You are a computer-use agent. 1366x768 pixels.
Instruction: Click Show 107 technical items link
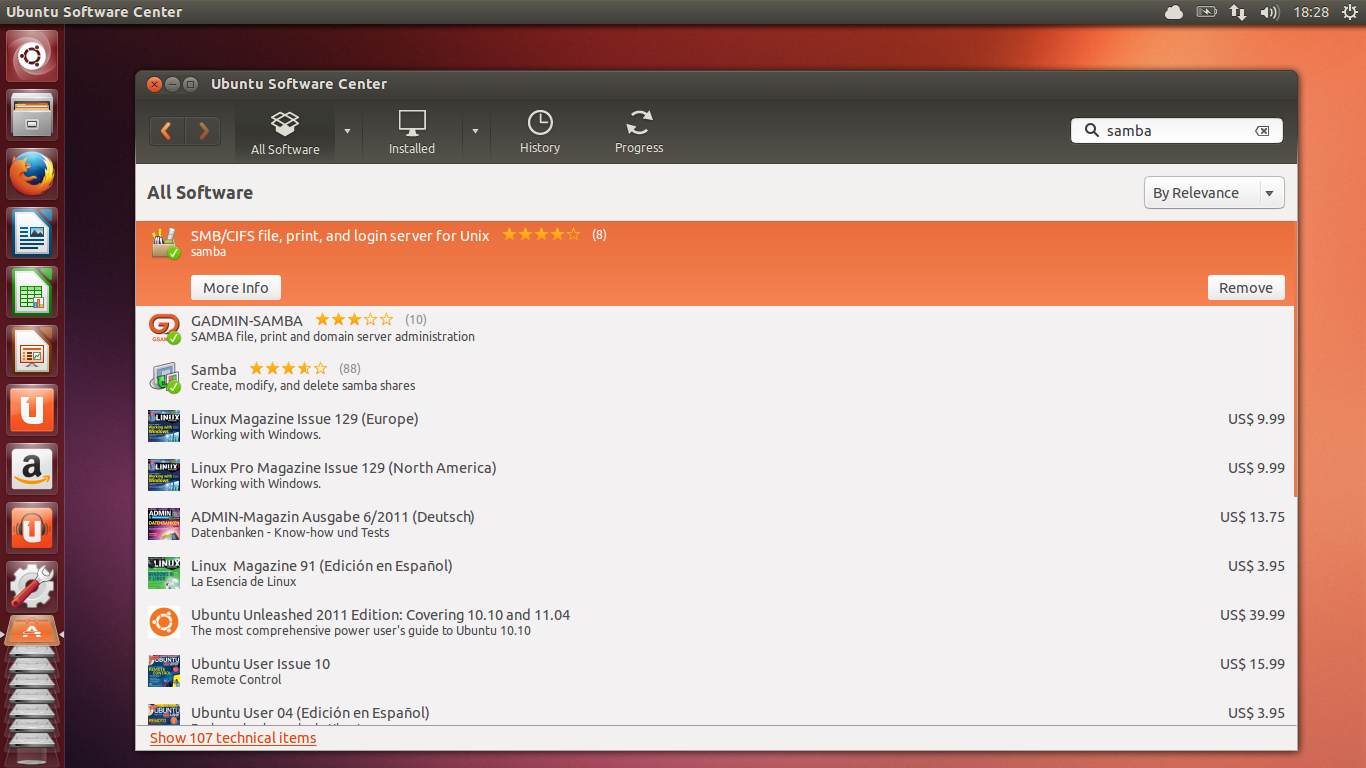[x=233, y=738]
